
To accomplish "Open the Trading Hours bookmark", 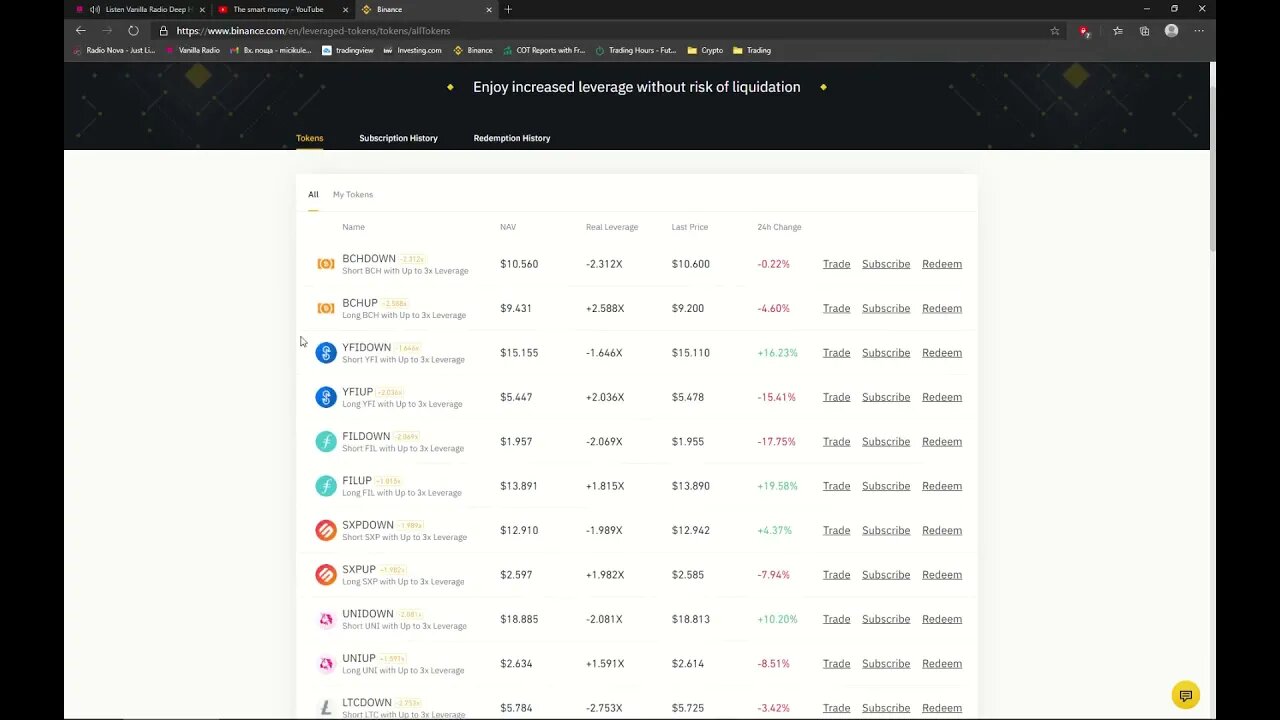I will pyautogui.click(x=635, y=50).
